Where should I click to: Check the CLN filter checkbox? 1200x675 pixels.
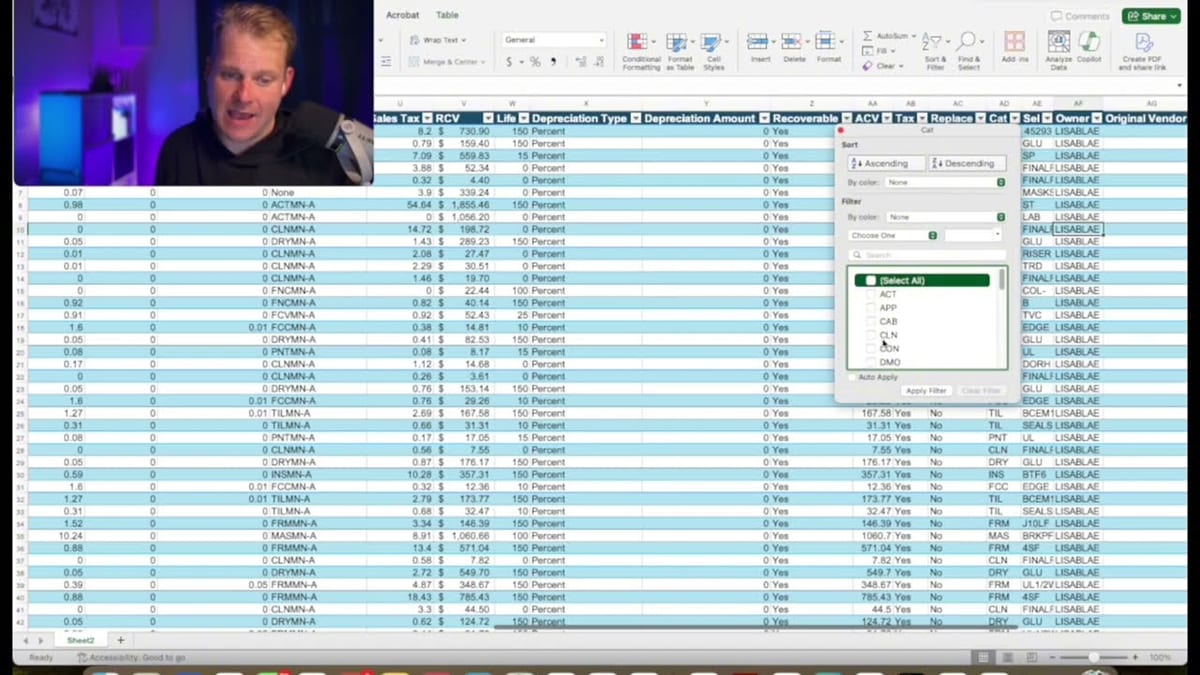[x=871, y=335]
